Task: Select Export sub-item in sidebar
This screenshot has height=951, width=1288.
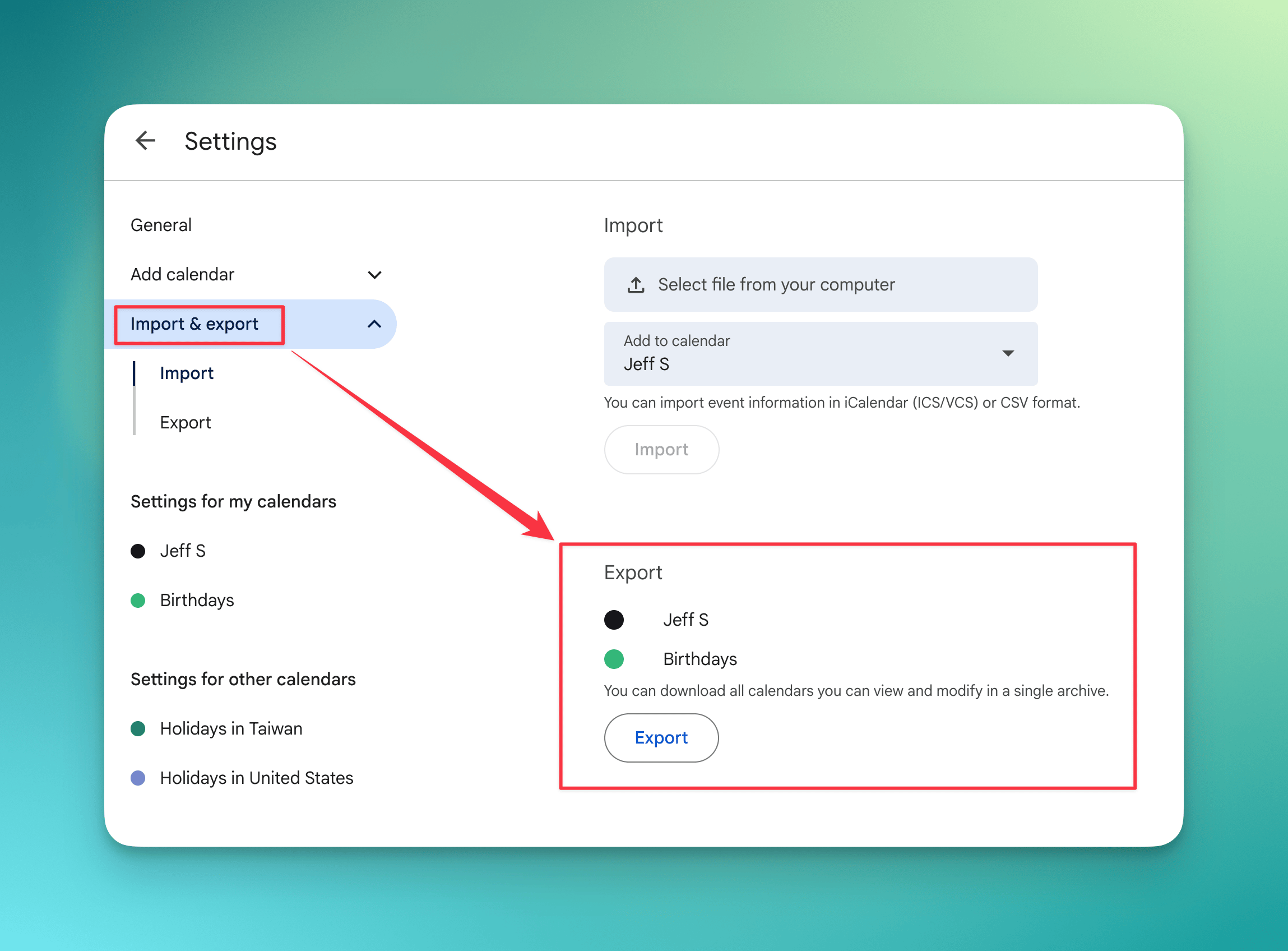Action: coord(185,423)
